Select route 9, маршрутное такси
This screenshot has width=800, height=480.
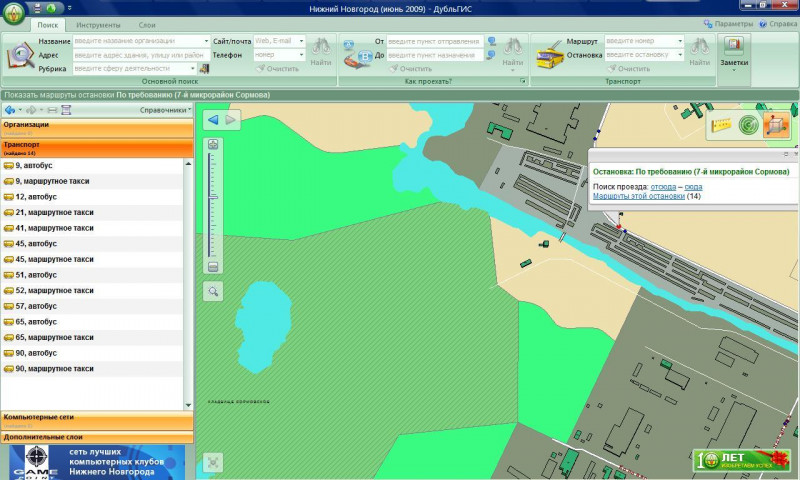92,181
